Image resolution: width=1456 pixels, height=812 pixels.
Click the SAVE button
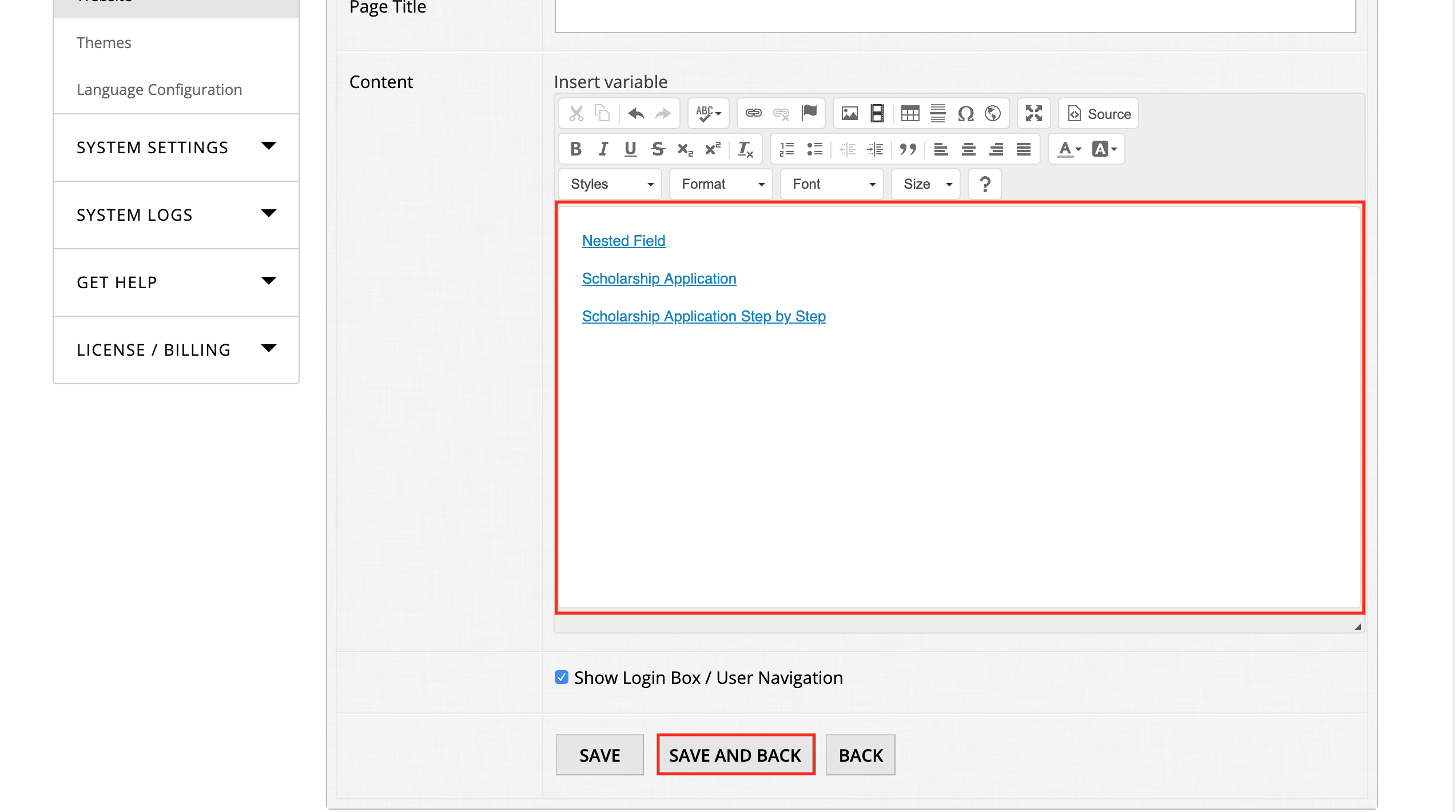pos(599,755)
